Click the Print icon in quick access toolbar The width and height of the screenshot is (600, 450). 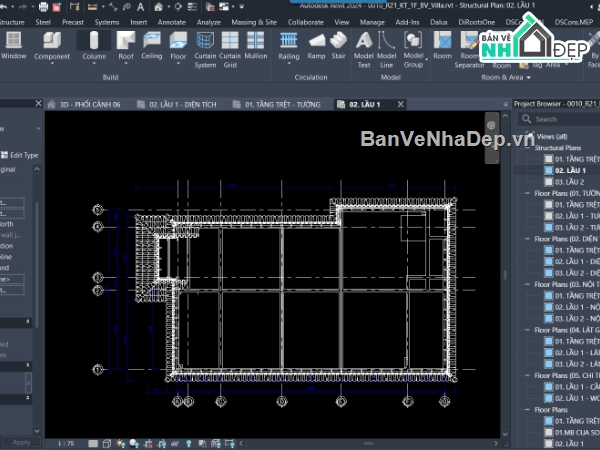44,7
